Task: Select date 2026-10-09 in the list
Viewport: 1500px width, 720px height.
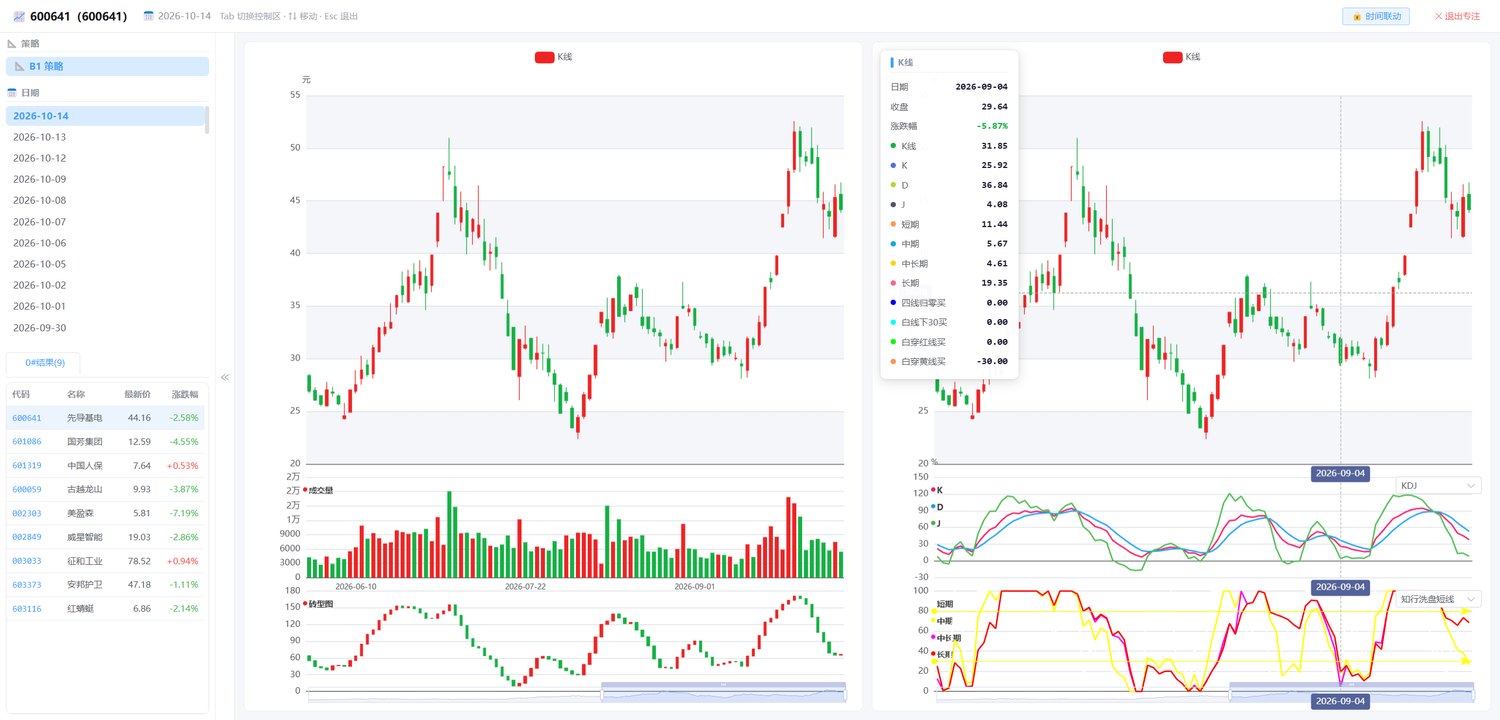Action: click(x=104, y=179)
